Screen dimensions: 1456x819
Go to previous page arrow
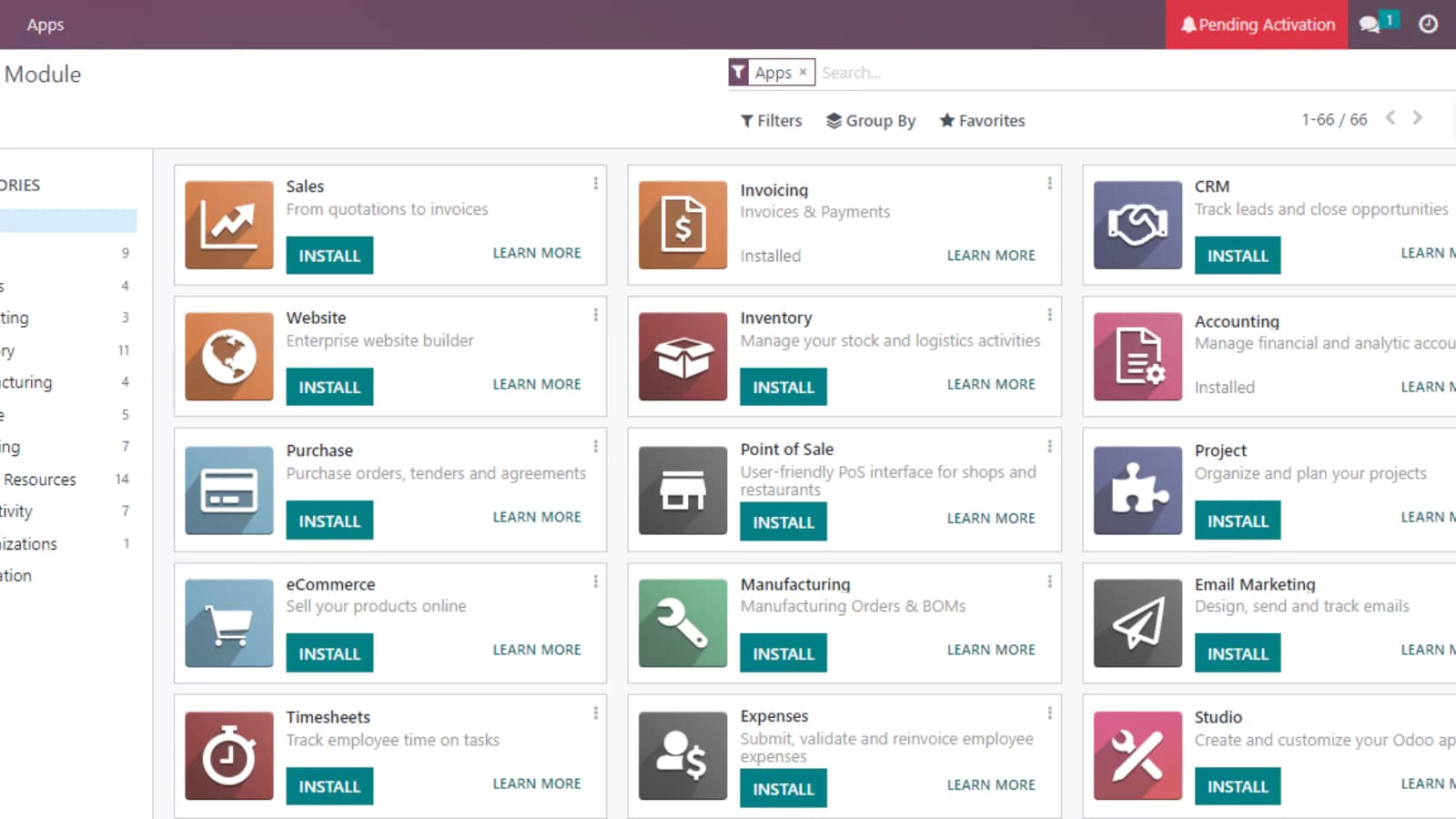click(1390, 117)
